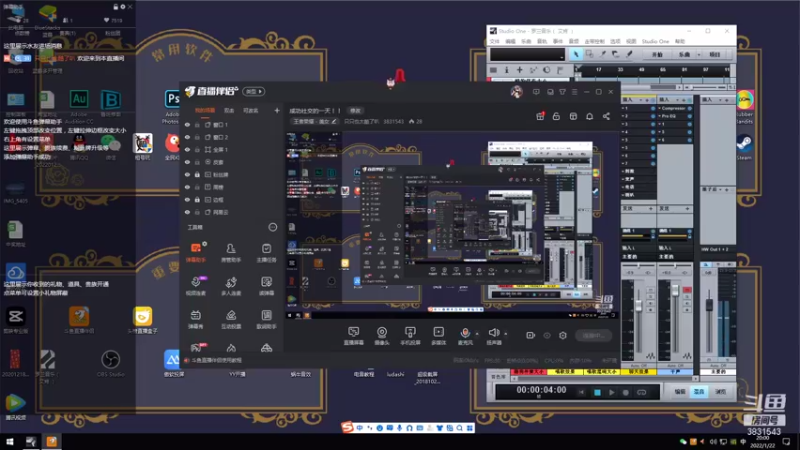This screenshot has height=450, width=800.
Task: Collapse the 工具箱 toolbox section
Action: tap(272, 227)
